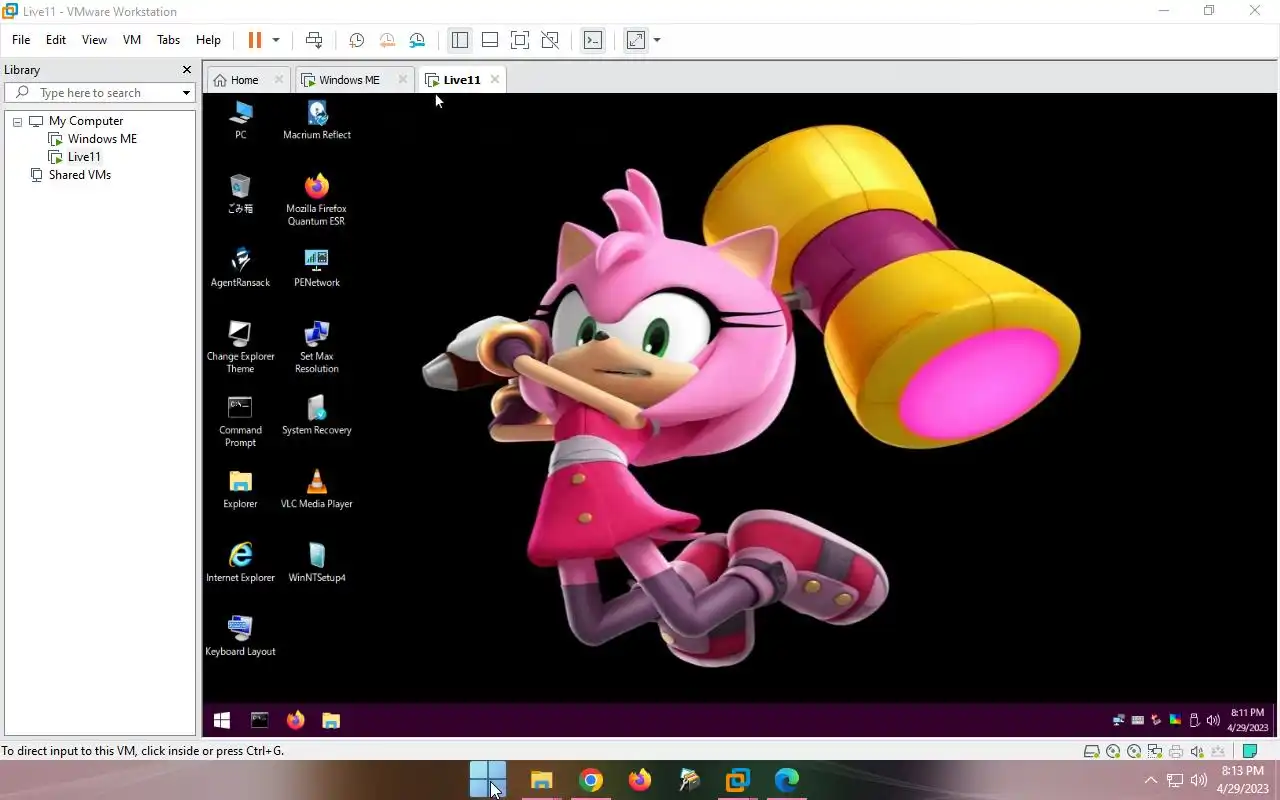Image resolution: width=1280 pixels, height=800 pixels.
Task: Open the File menu
Action: coord(21,40)
